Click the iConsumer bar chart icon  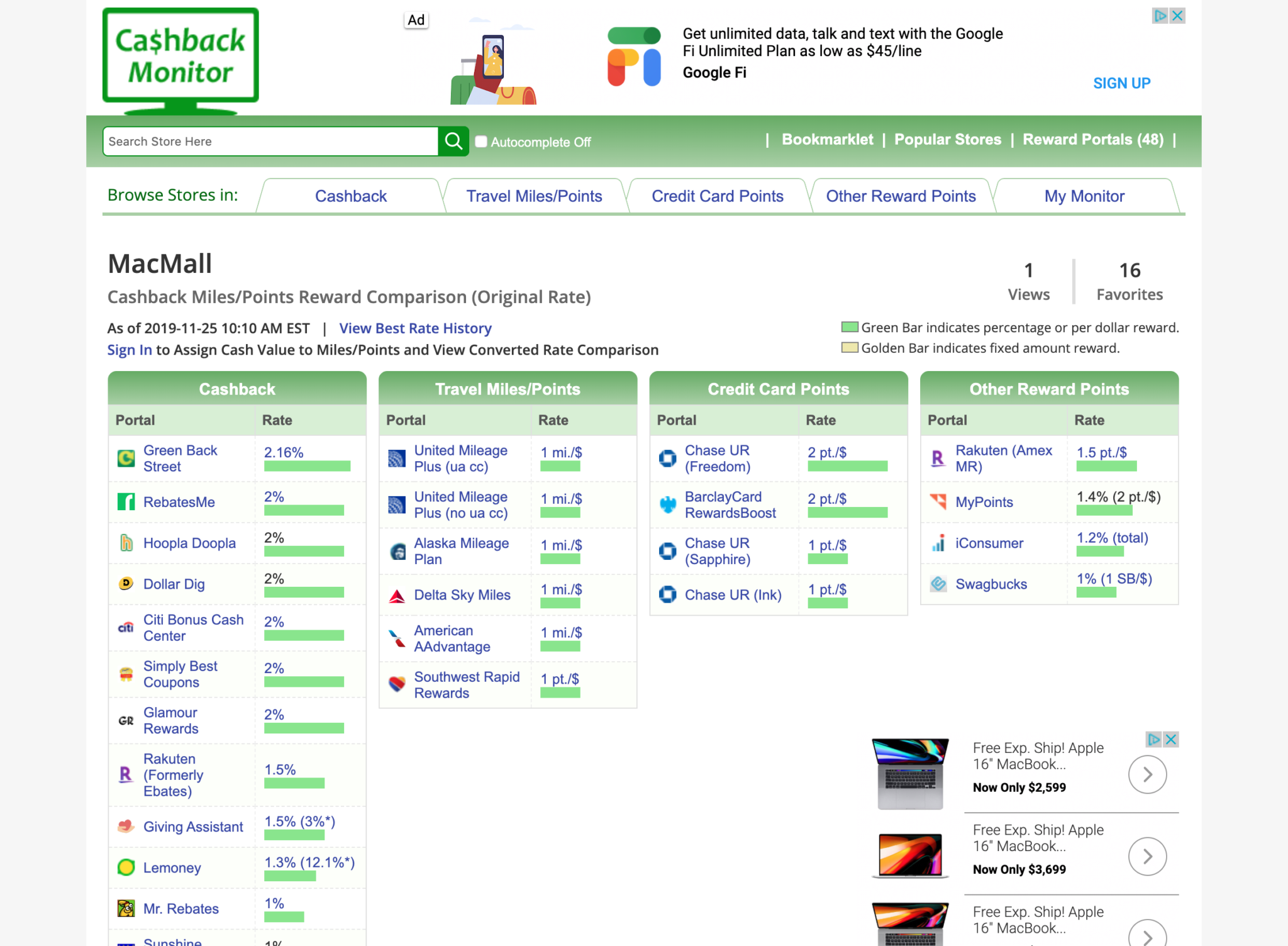tap(938, 543)
